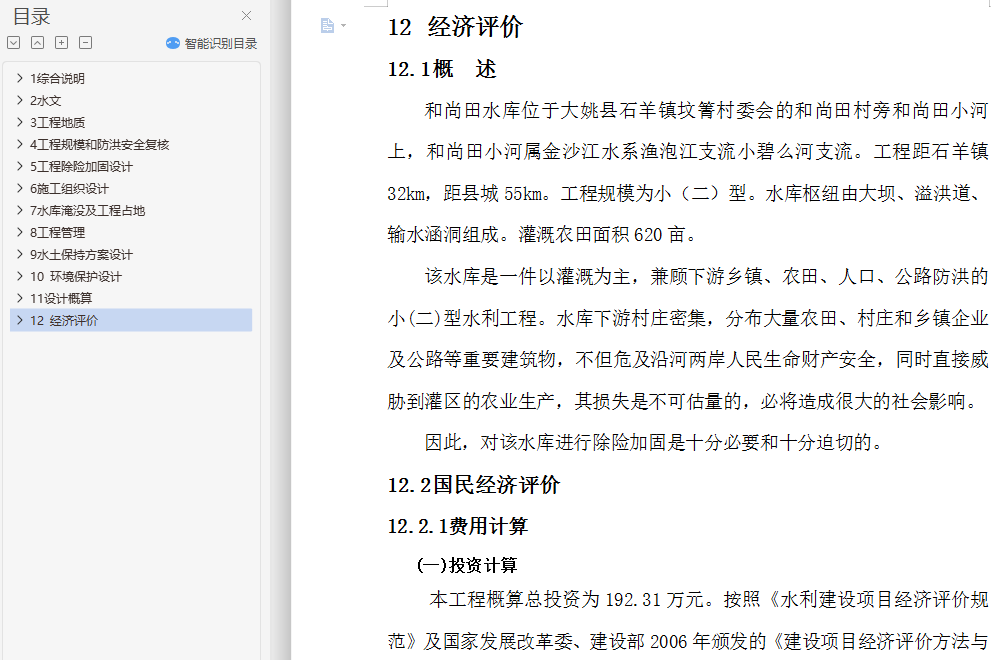The image size is (991, 660).
Task: Go to 3工程地质 in outline
Action: pos(58,123)
